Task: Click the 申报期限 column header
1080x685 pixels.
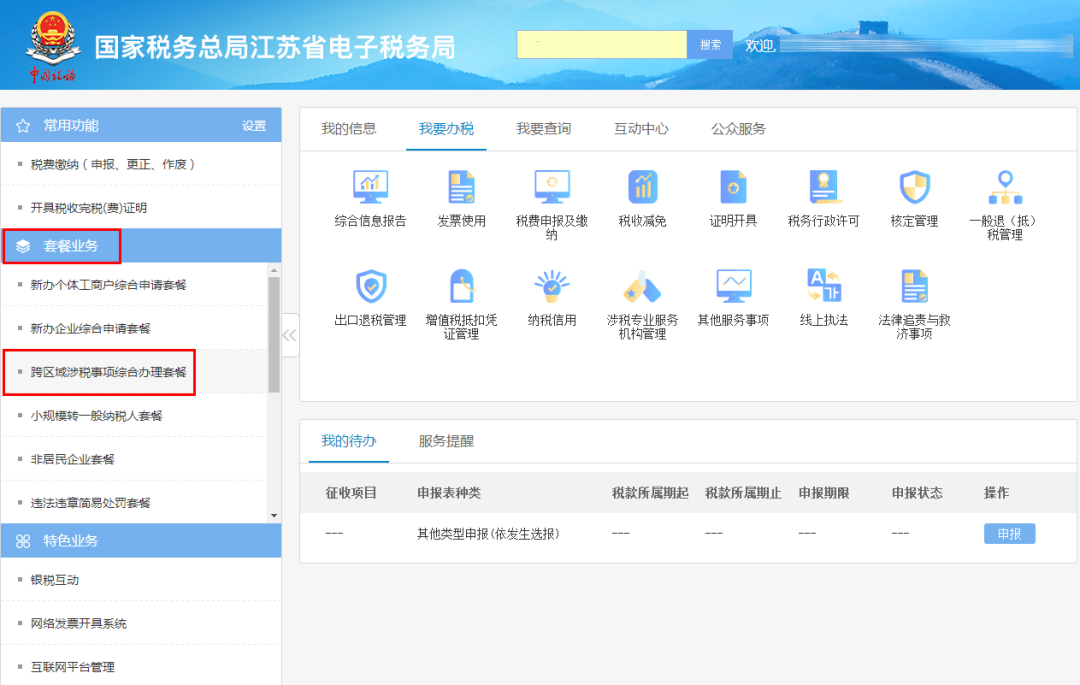Action: (x=824, y=493)
